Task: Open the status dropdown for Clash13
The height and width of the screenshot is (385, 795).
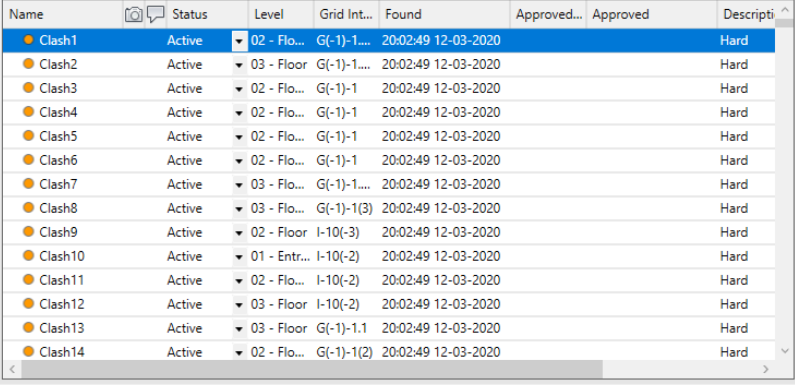Action: tap(239, 329)
